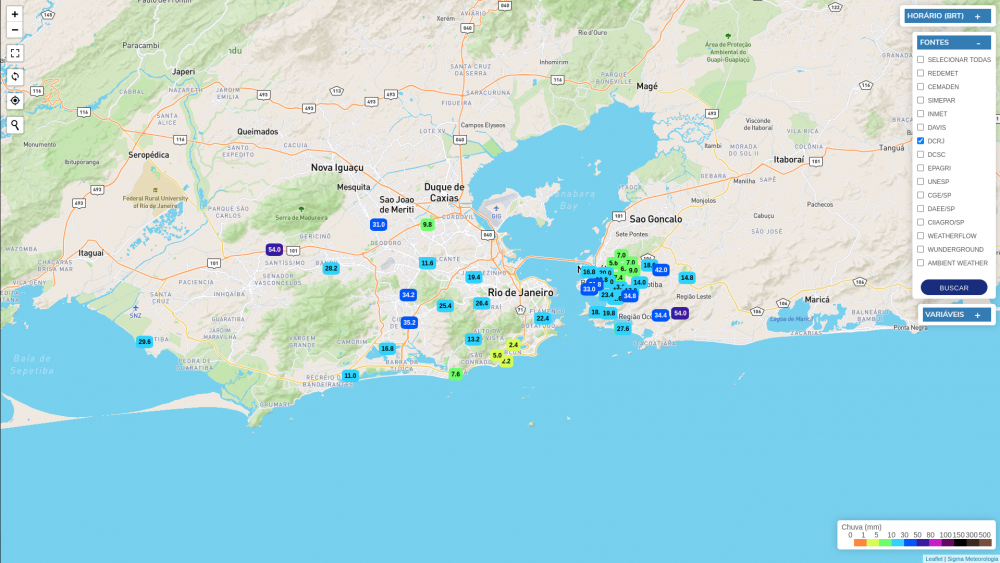The image size is (1000, 563).
Task: Click the BUSCAR button
Action: coord(953,288)
